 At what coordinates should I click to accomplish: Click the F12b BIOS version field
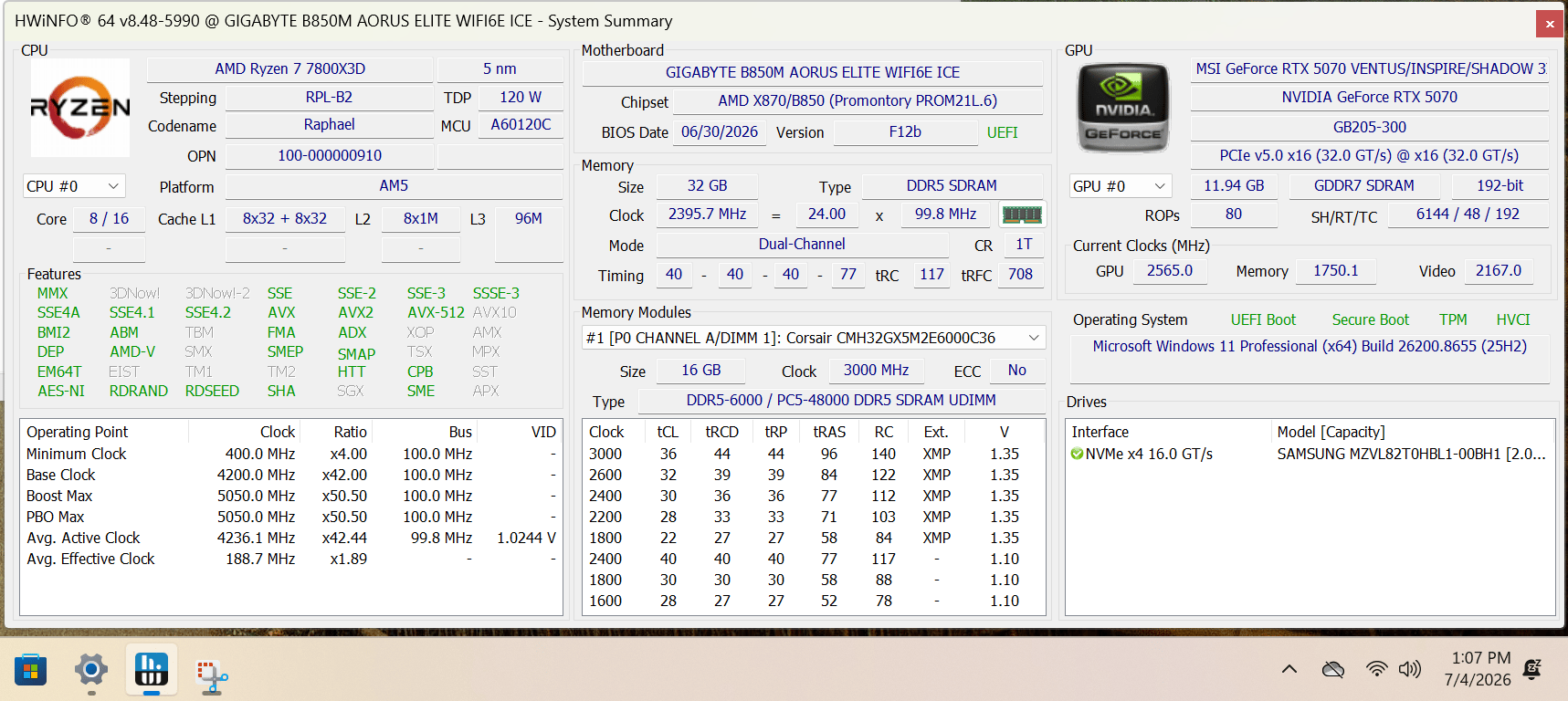click(905, 132)
